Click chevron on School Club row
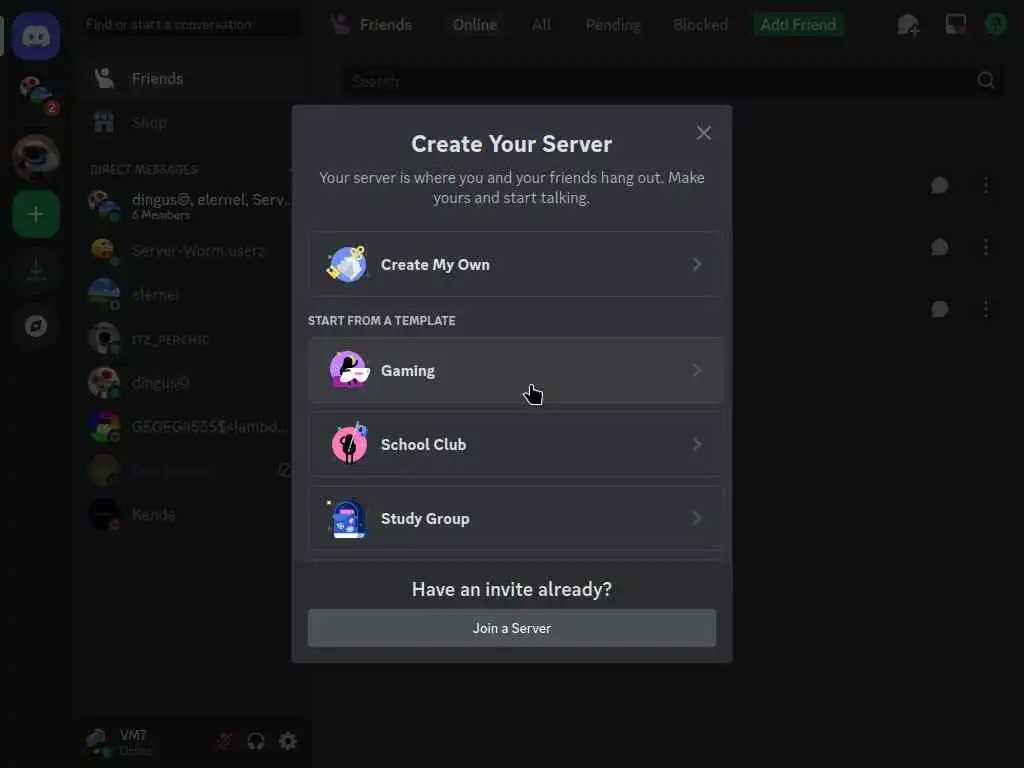The image size is (1024, 768). click(697, 444)
